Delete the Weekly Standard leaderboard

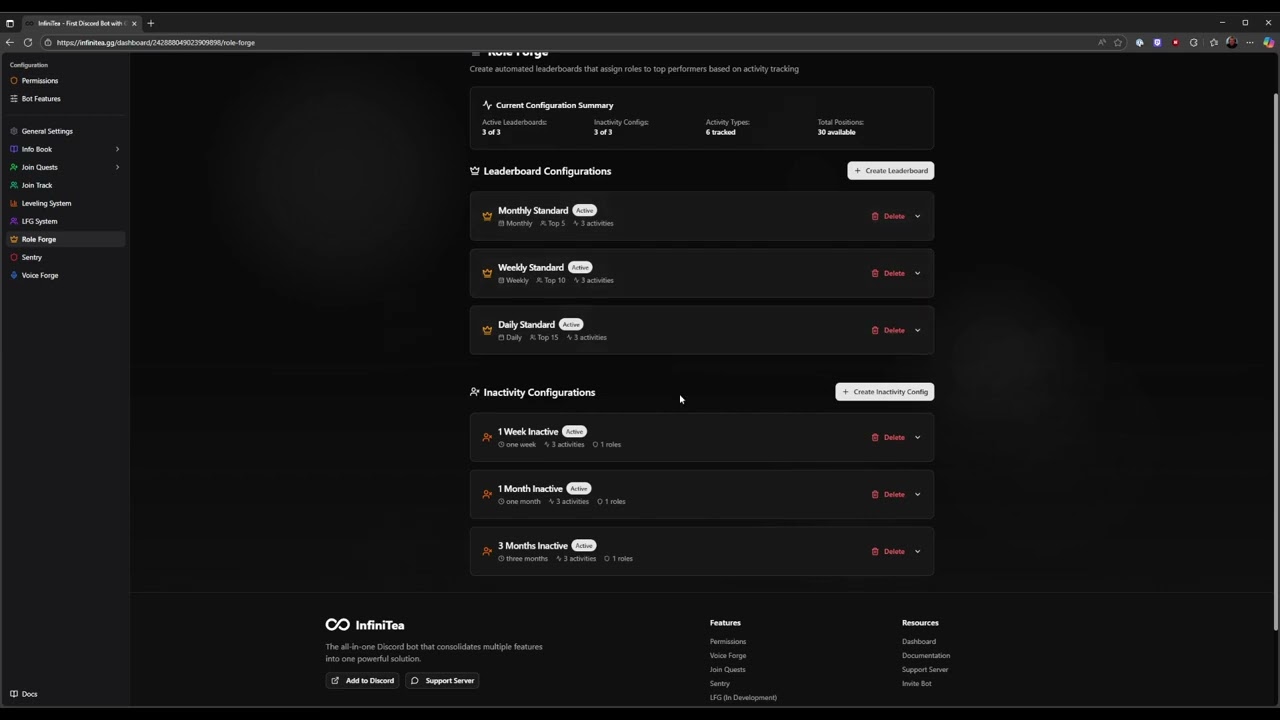[888, 273]
